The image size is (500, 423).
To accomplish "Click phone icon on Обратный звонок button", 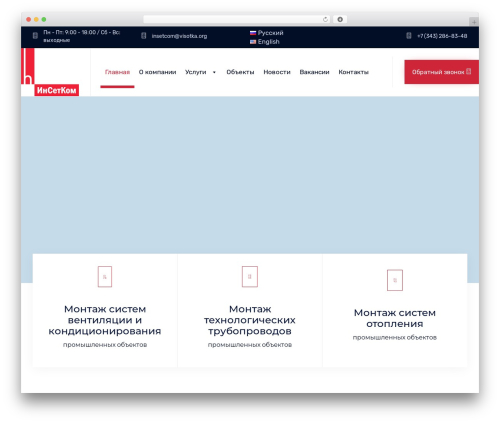I will 469,71.
